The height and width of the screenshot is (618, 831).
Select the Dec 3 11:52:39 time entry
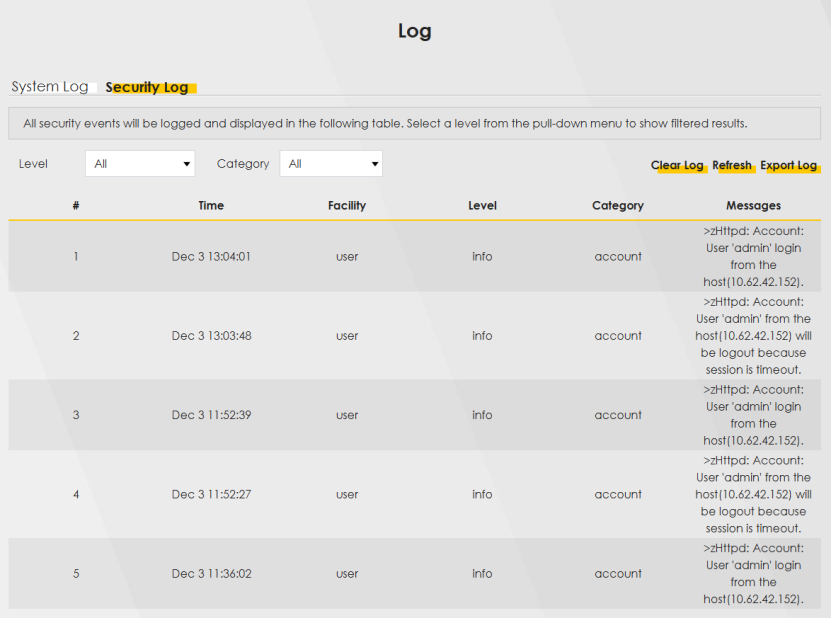coord(211,415)
